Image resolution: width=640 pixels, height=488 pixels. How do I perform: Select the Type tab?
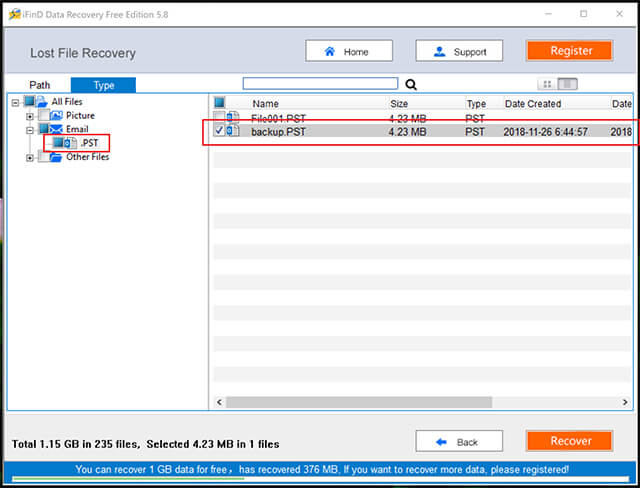point(103,85)
